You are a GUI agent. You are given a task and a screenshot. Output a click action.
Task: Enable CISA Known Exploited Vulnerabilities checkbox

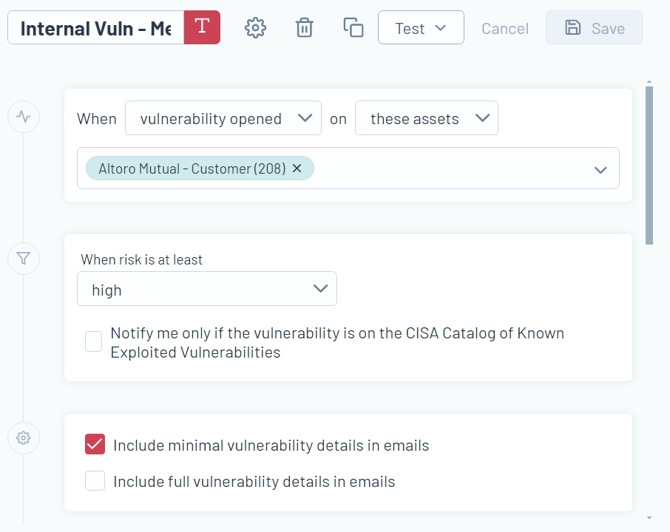(x=94, y=342)
